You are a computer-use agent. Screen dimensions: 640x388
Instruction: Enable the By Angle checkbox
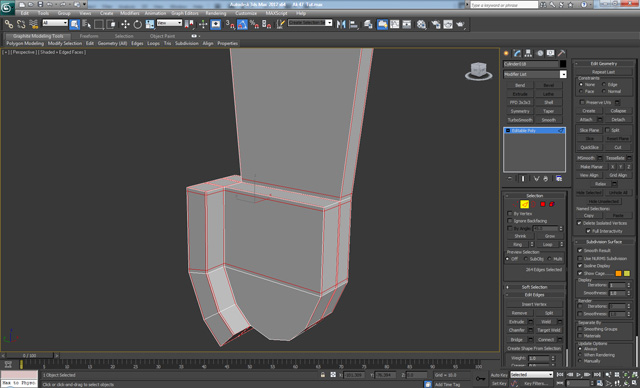(509, 228)
